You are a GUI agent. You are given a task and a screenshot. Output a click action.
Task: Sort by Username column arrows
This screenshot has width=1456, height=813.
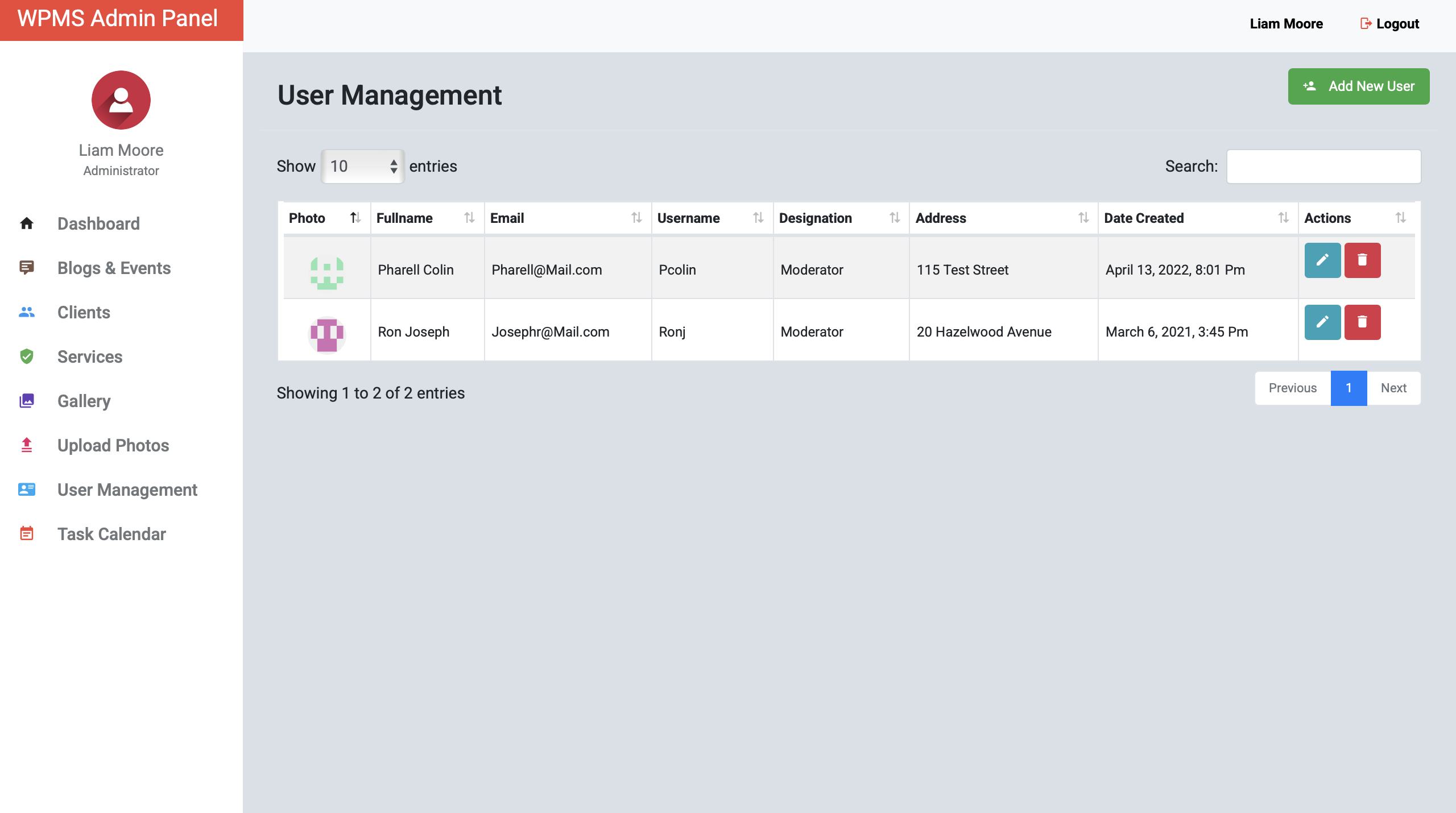pos(758,218)
